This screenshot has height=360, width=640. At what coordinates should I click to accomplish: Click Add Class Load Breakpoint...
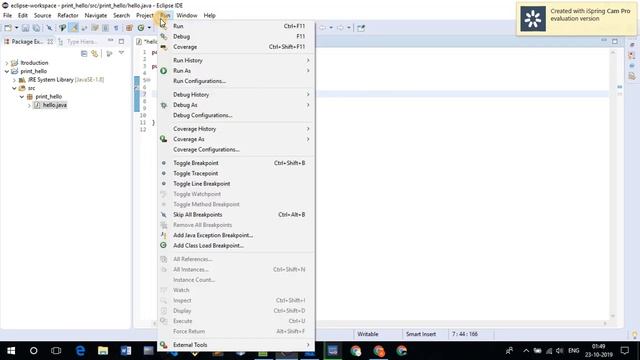[x=236, y=246]
